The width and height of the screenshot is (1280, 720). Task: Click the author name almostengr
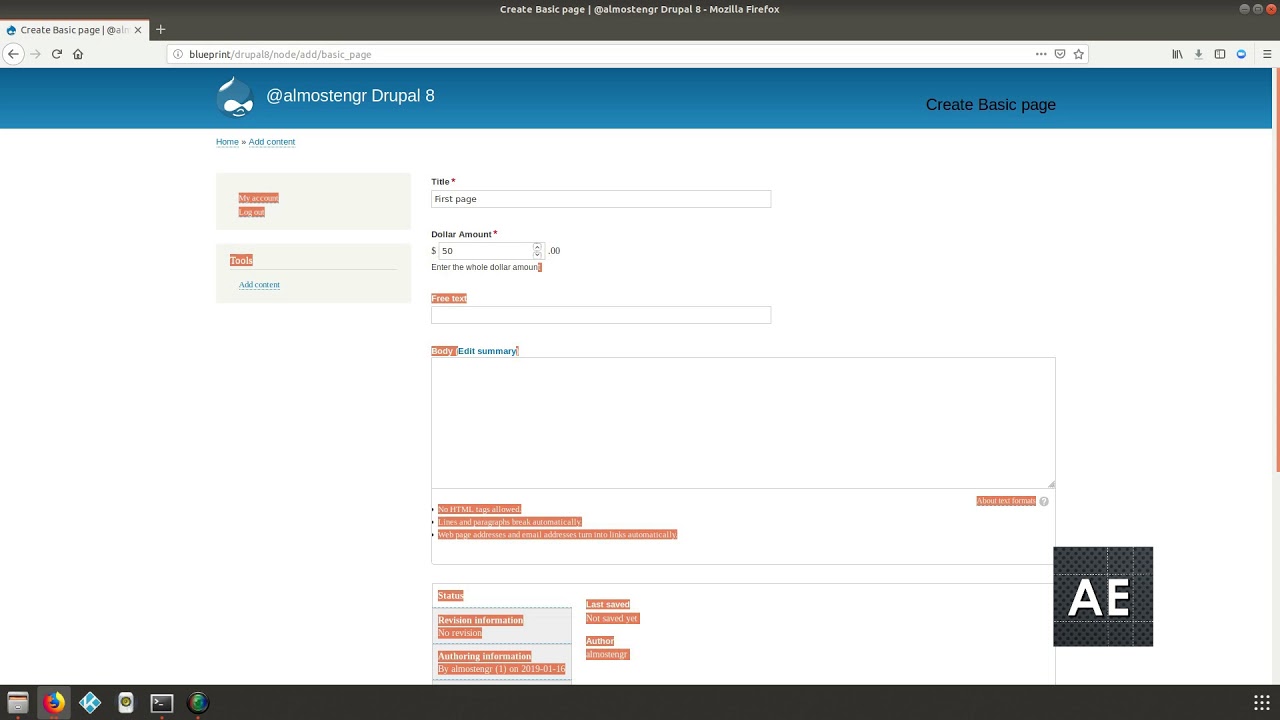click(607, 655)
